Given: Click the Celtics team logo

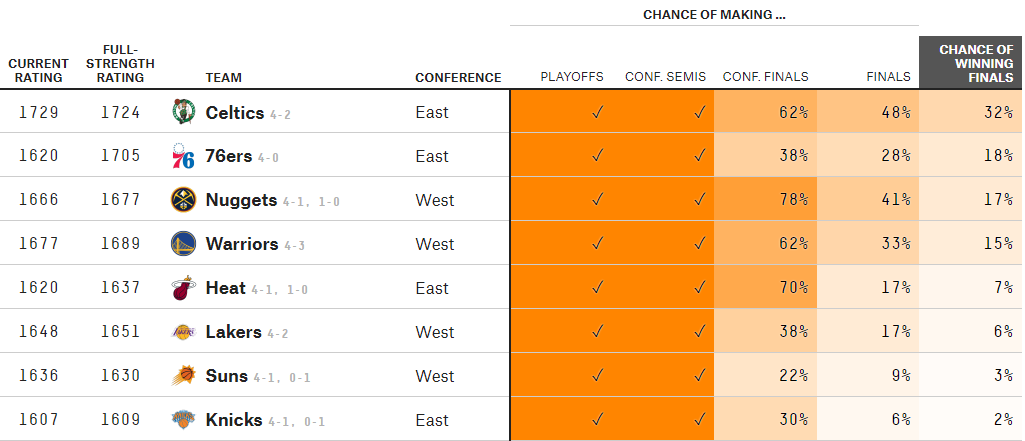Looking at the screenshot, I should point(183,112).
